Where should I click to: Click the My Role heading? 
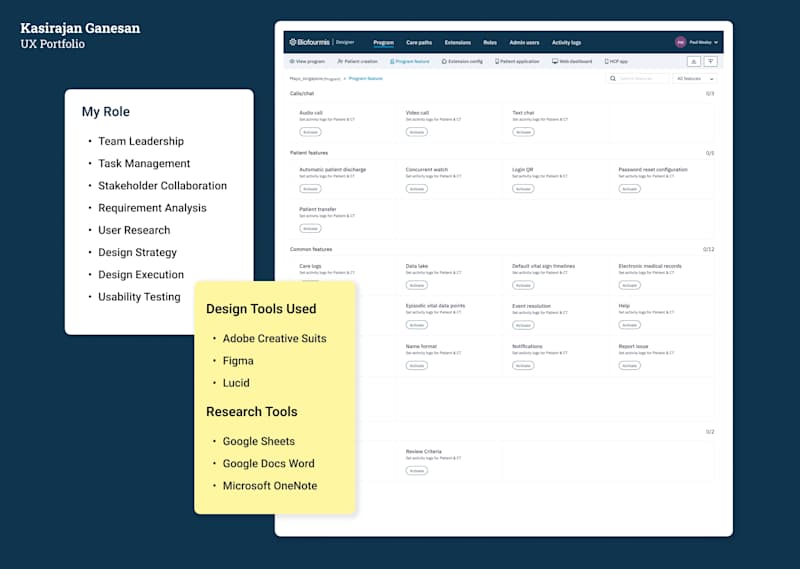[106, 112]
